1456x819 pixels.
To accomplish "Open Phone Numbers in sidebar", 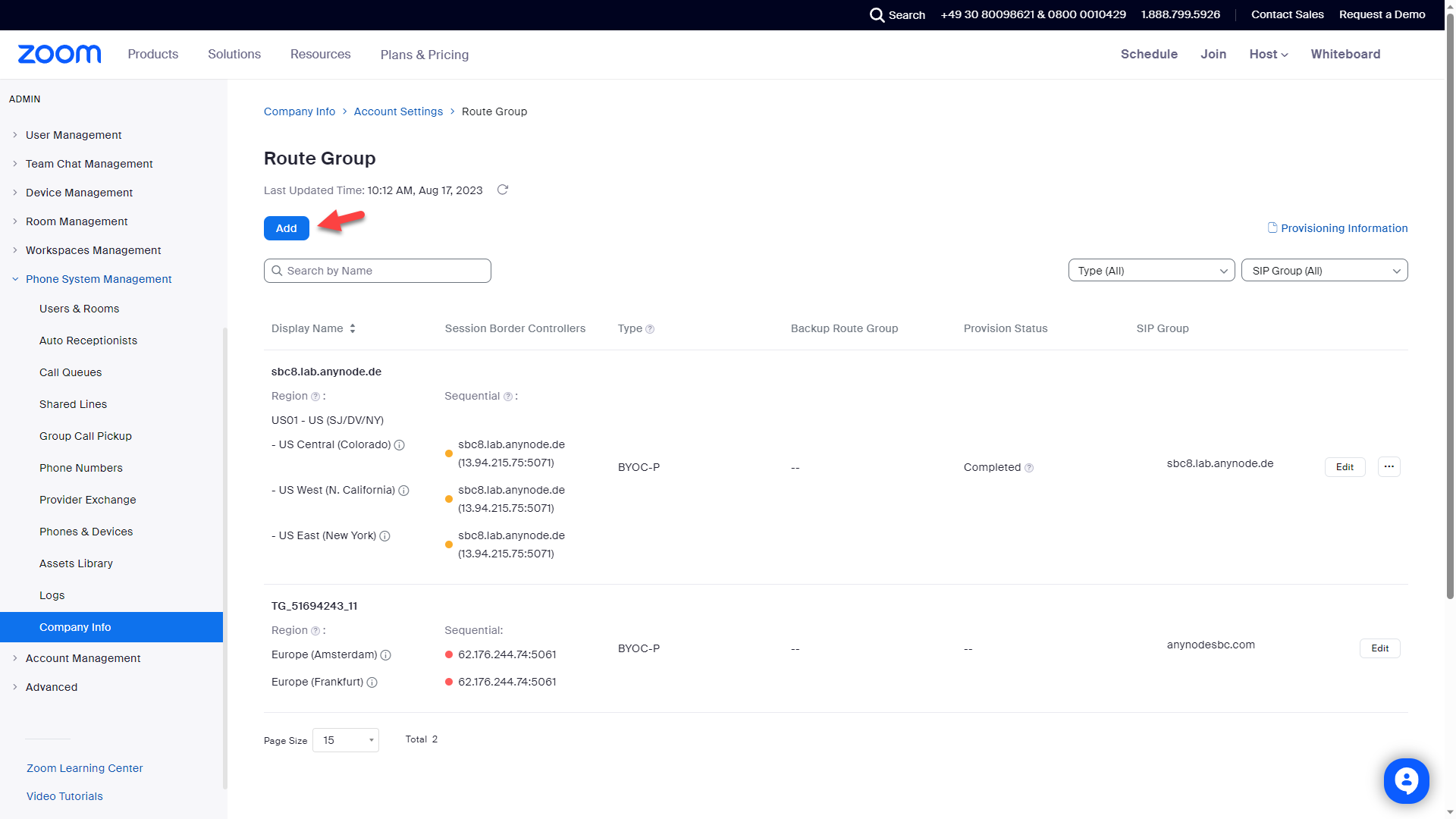I will pyautogui.click(x=81, y=468).
